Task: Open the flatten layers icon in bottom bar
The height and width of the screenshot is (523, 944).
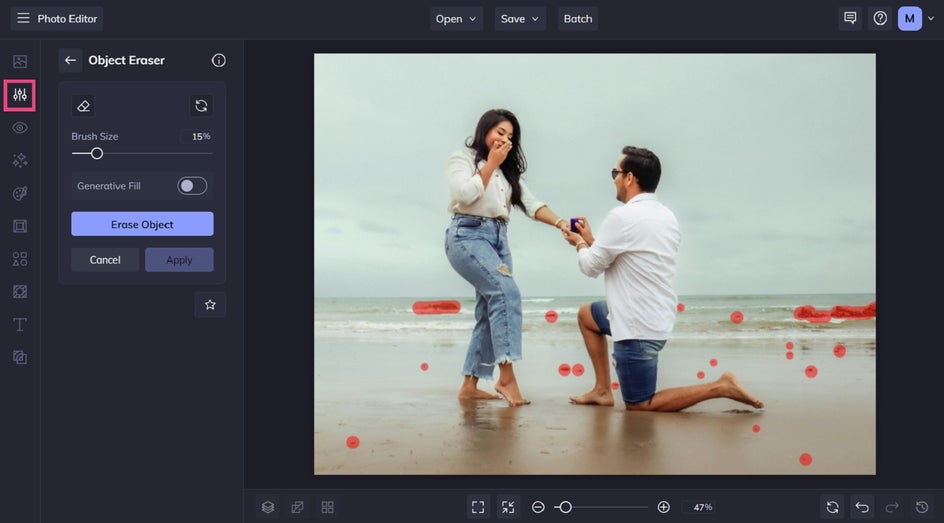Action: 297,507
